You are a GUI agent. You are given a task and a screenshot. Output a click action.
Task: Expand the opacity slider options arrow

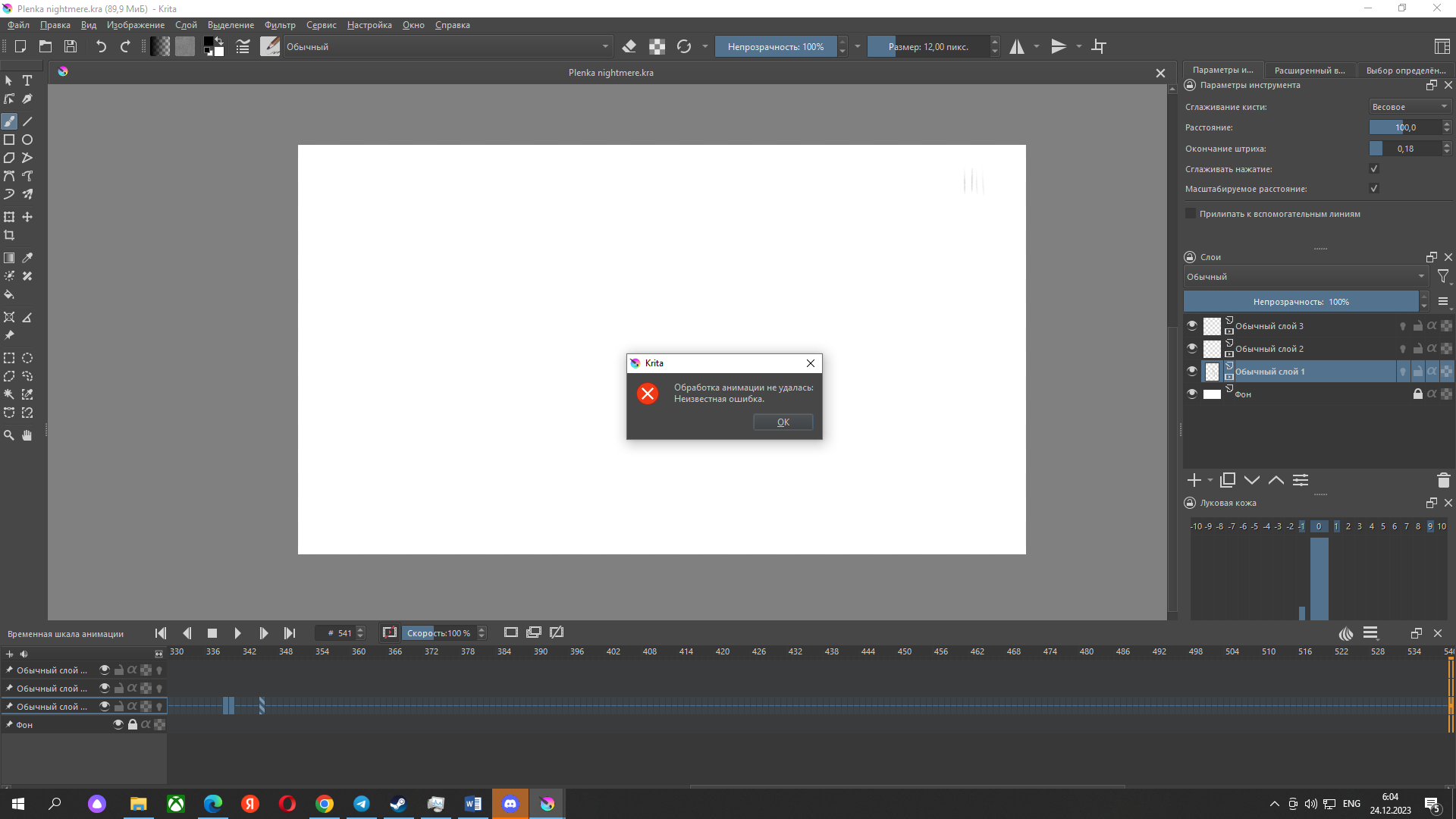tap(858, 46)
